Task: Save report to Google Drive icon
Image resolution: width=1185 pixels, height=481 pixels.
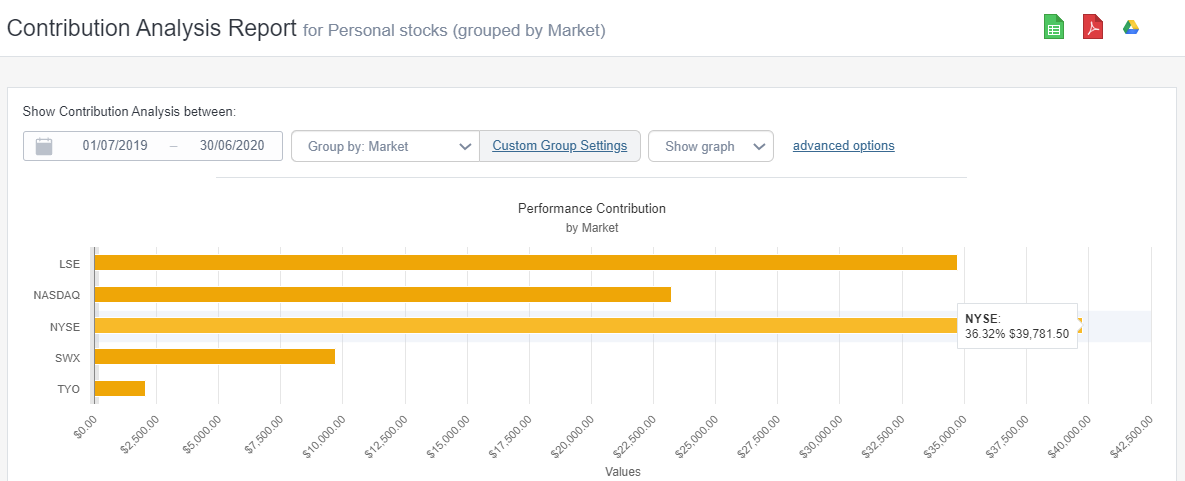Action: 1131,27
